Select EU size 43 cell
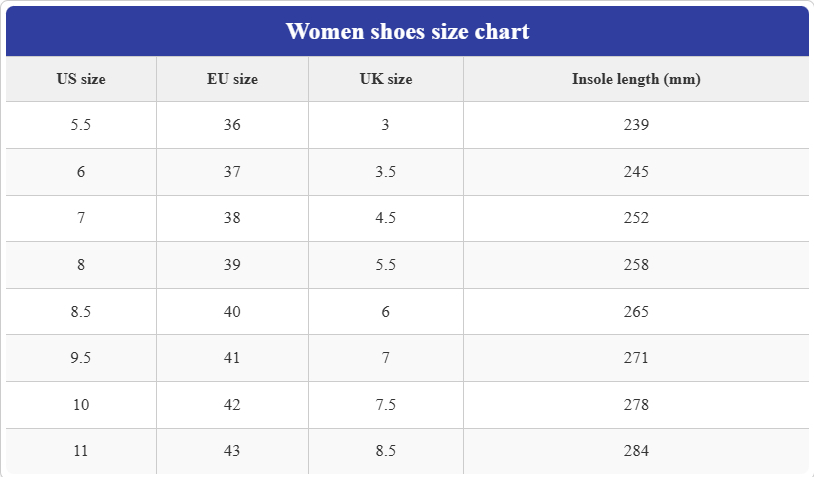The height and width of the screenshot is (477, 814). [232, 451]
